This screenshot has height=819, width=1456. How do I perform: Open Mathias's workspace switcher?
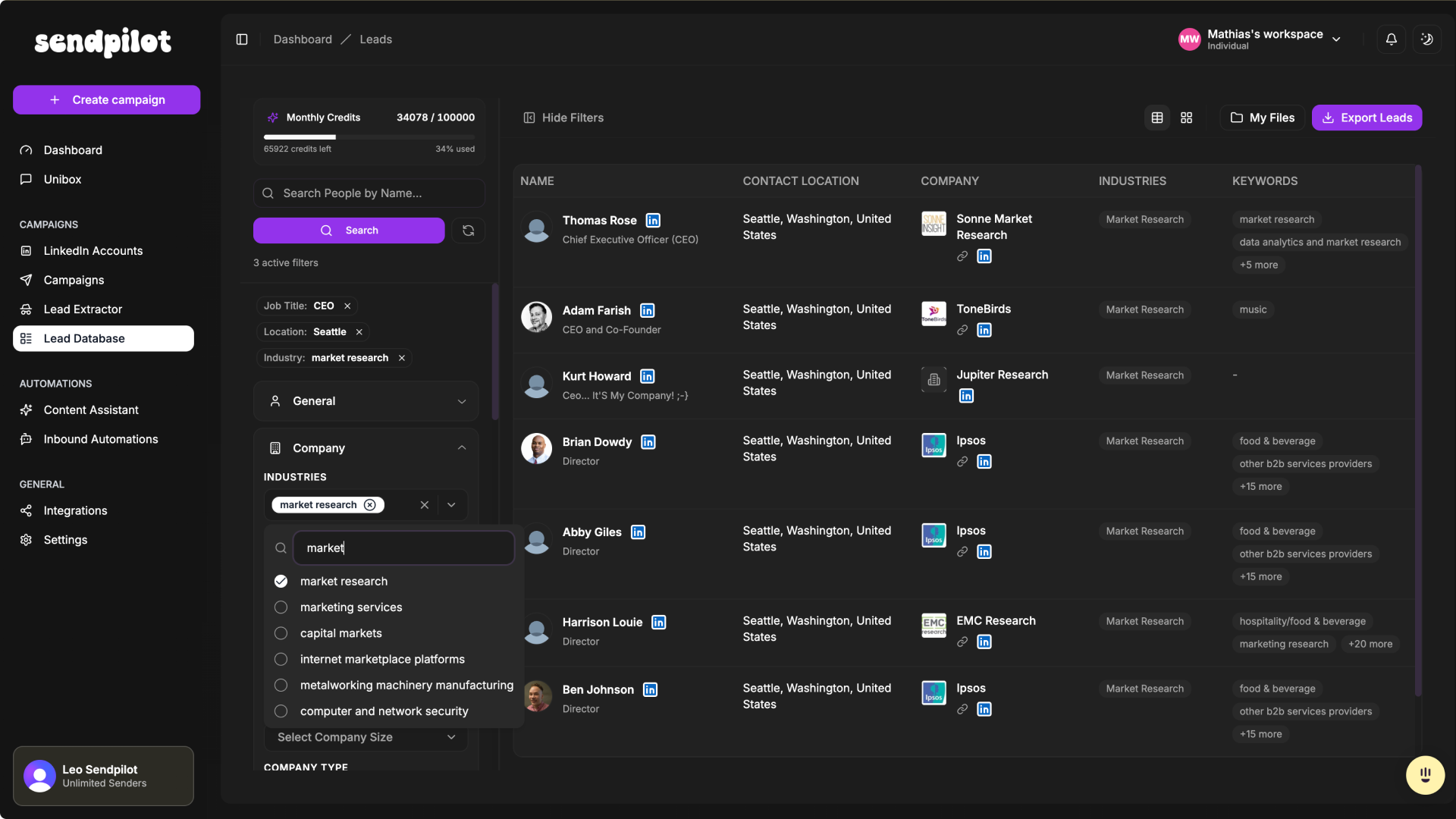pos(1260,39)
